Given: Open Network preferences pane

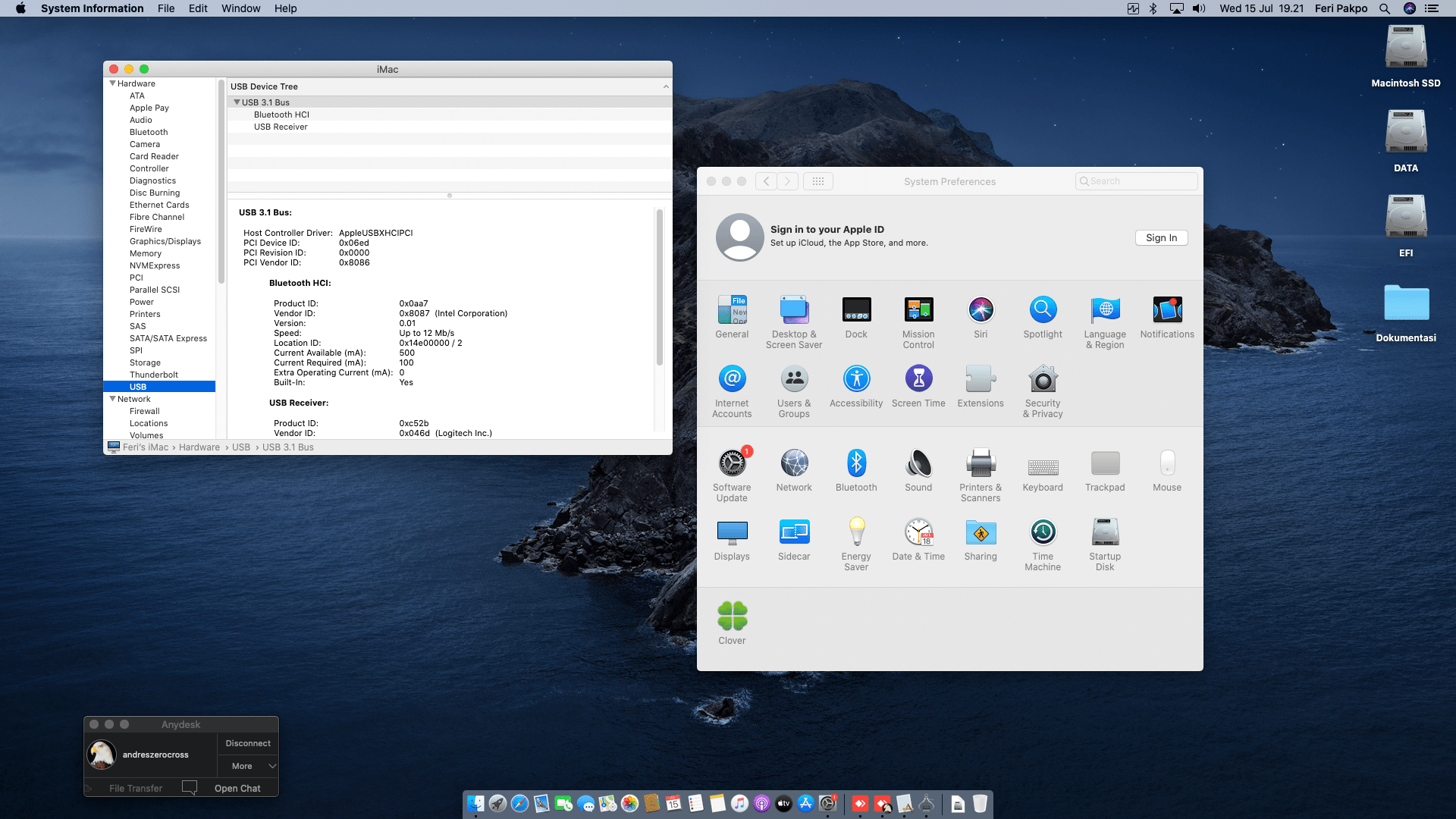Looking at the screenshot, I should tap(794, 469).
